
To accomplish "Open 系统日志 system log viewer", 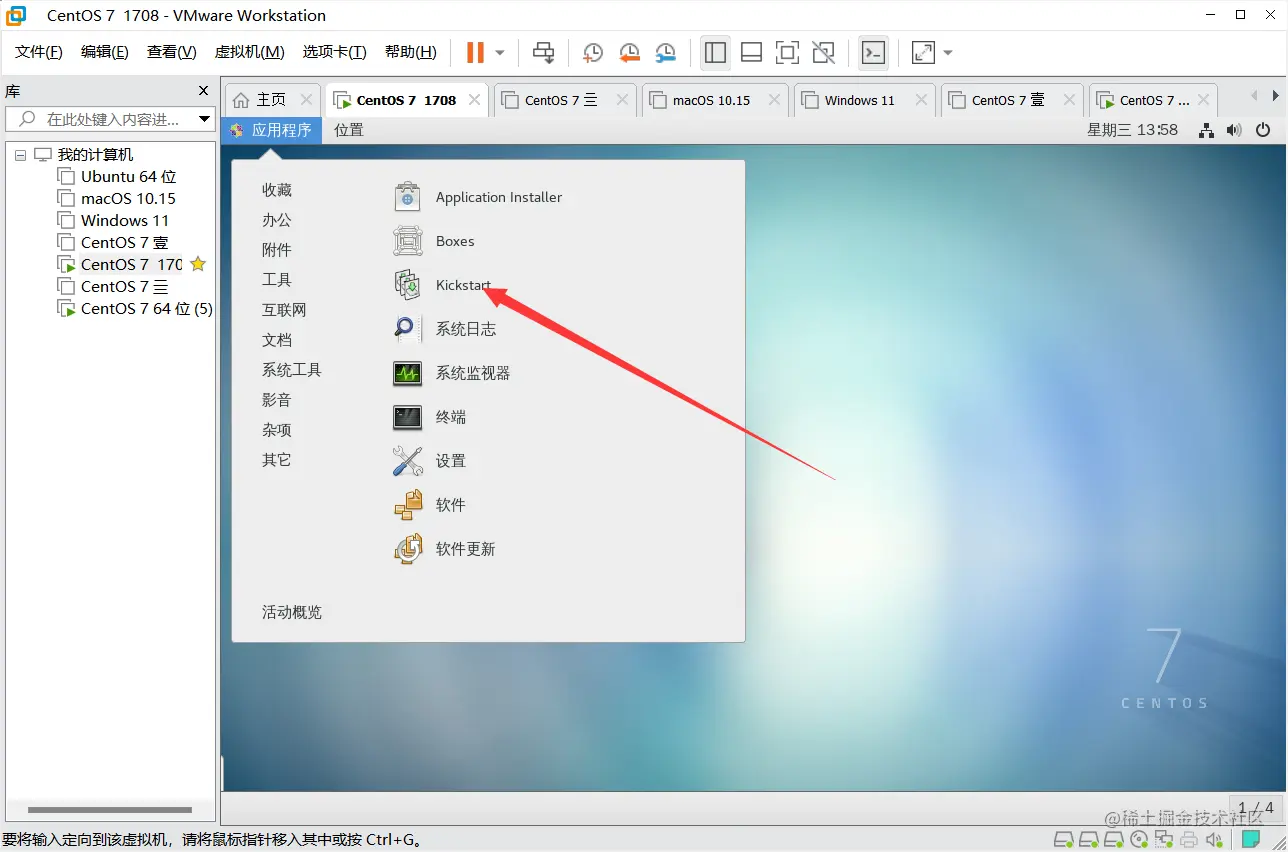I will pyautogui.click(x=444, y=329).
